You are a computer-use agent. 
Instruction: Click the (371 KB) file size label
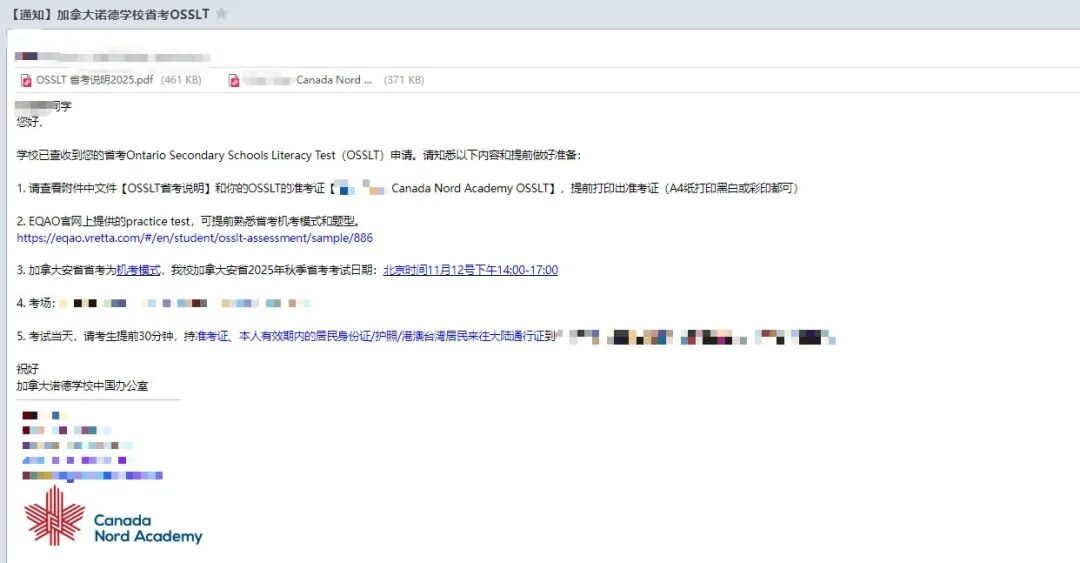click(x=404, y=80)
